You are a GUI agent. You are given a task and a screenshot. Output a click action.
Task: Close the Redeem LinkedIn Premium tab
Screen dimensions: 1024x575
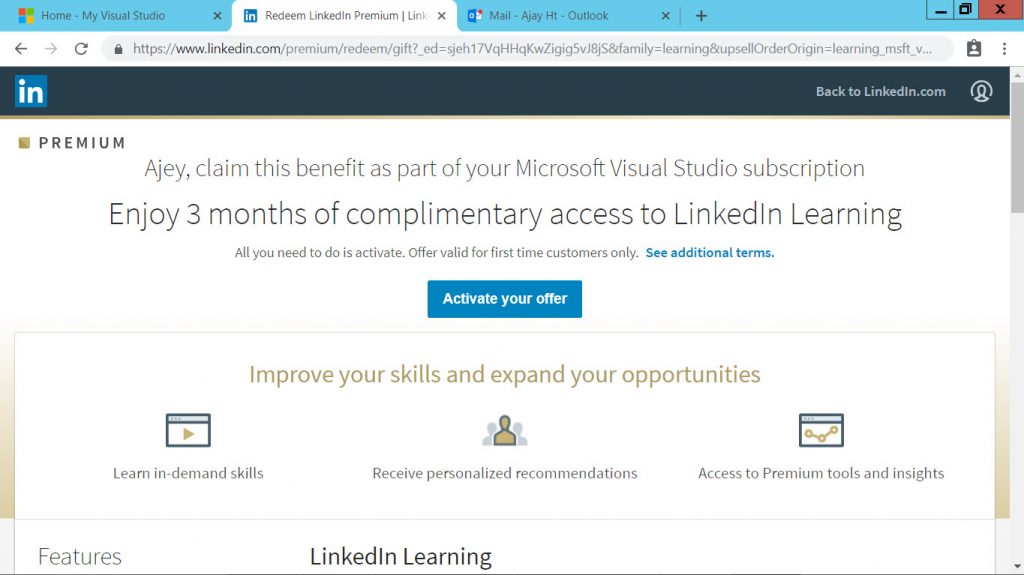[442, 16]
